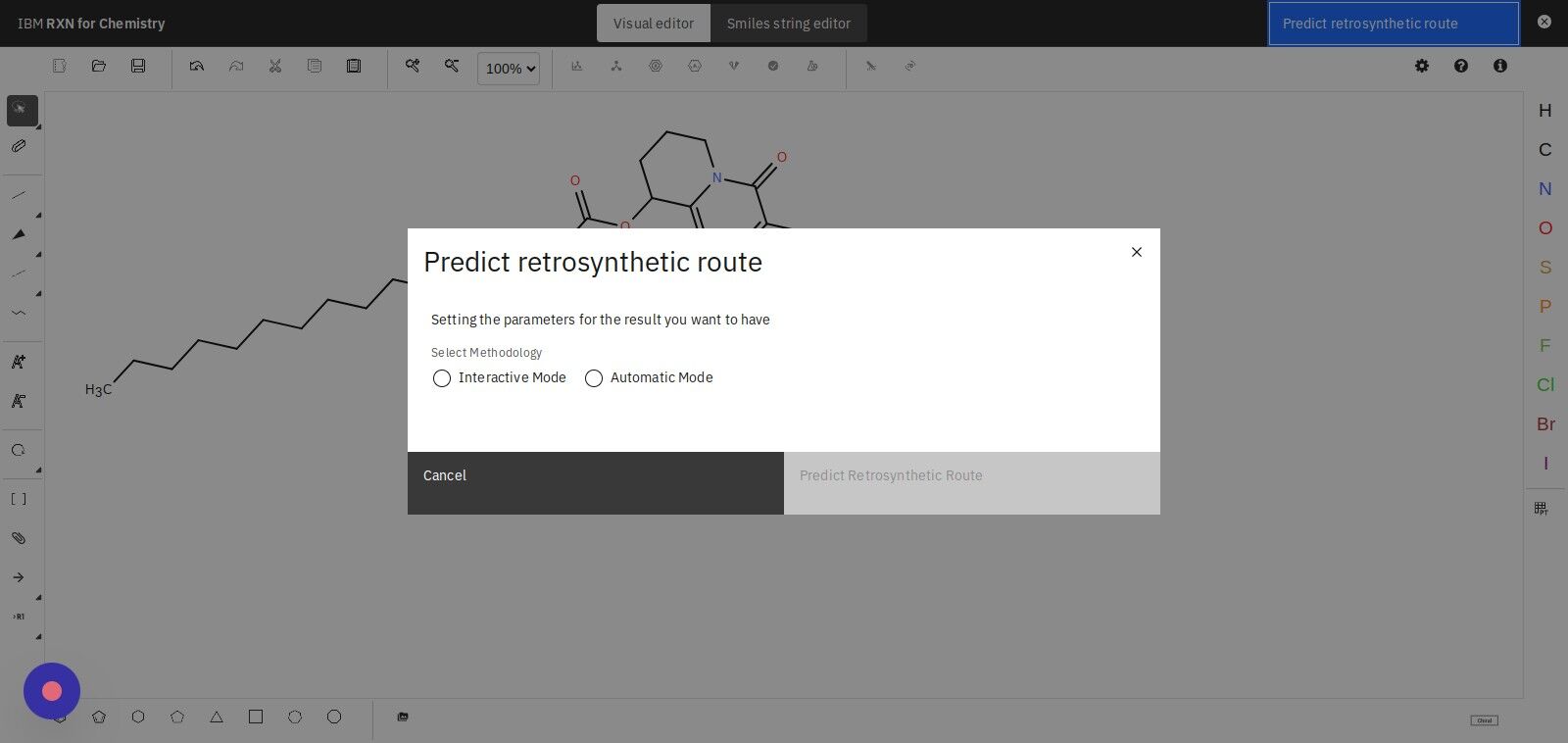Image resolution: width=1568 pixels, height=743 pixels.
Task: Select the Rotate transform tool
Action: (19, 450)
